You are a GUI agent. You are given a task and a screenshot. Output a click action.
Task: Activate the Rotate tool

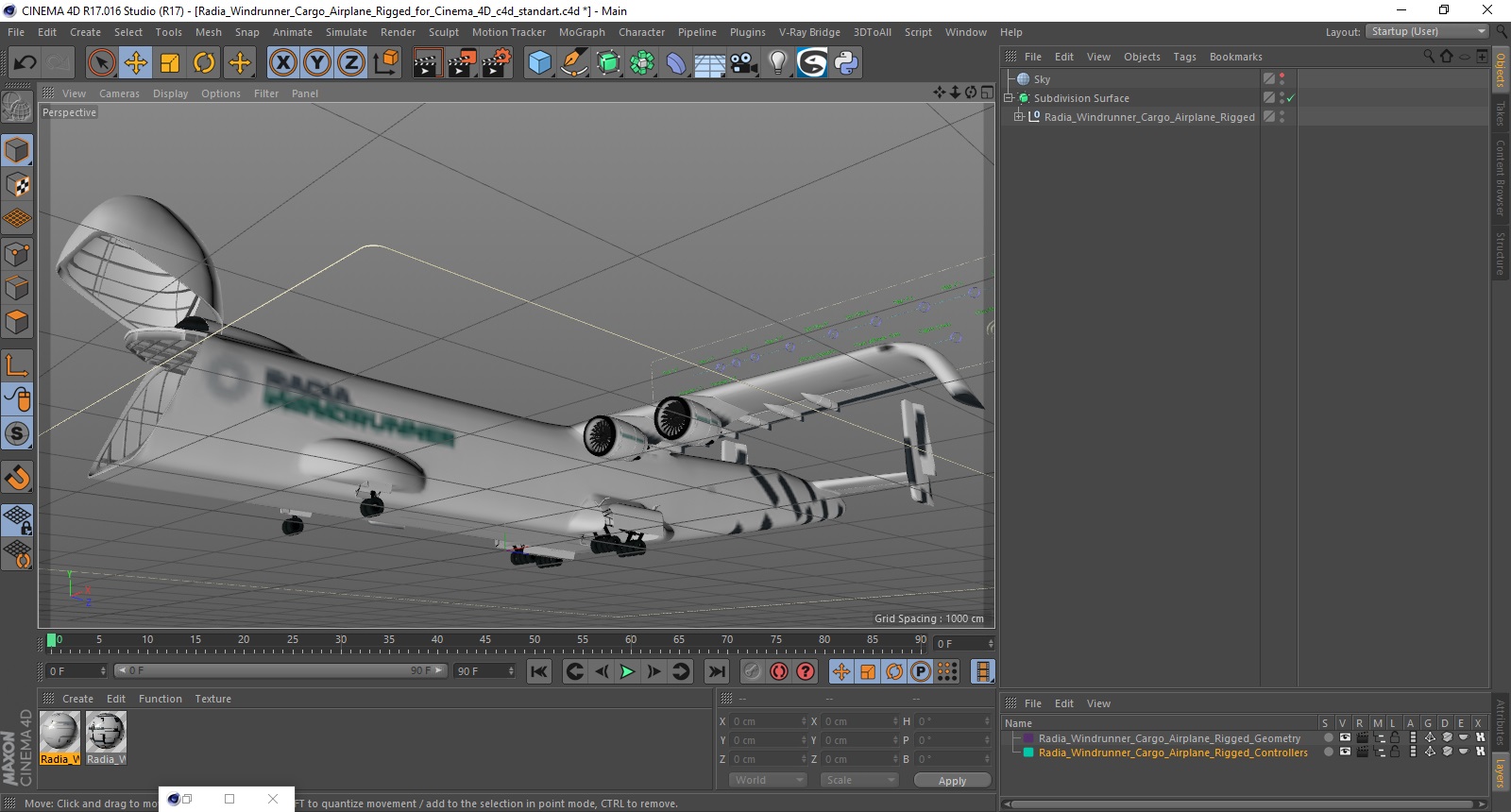(x=204, y=63)
